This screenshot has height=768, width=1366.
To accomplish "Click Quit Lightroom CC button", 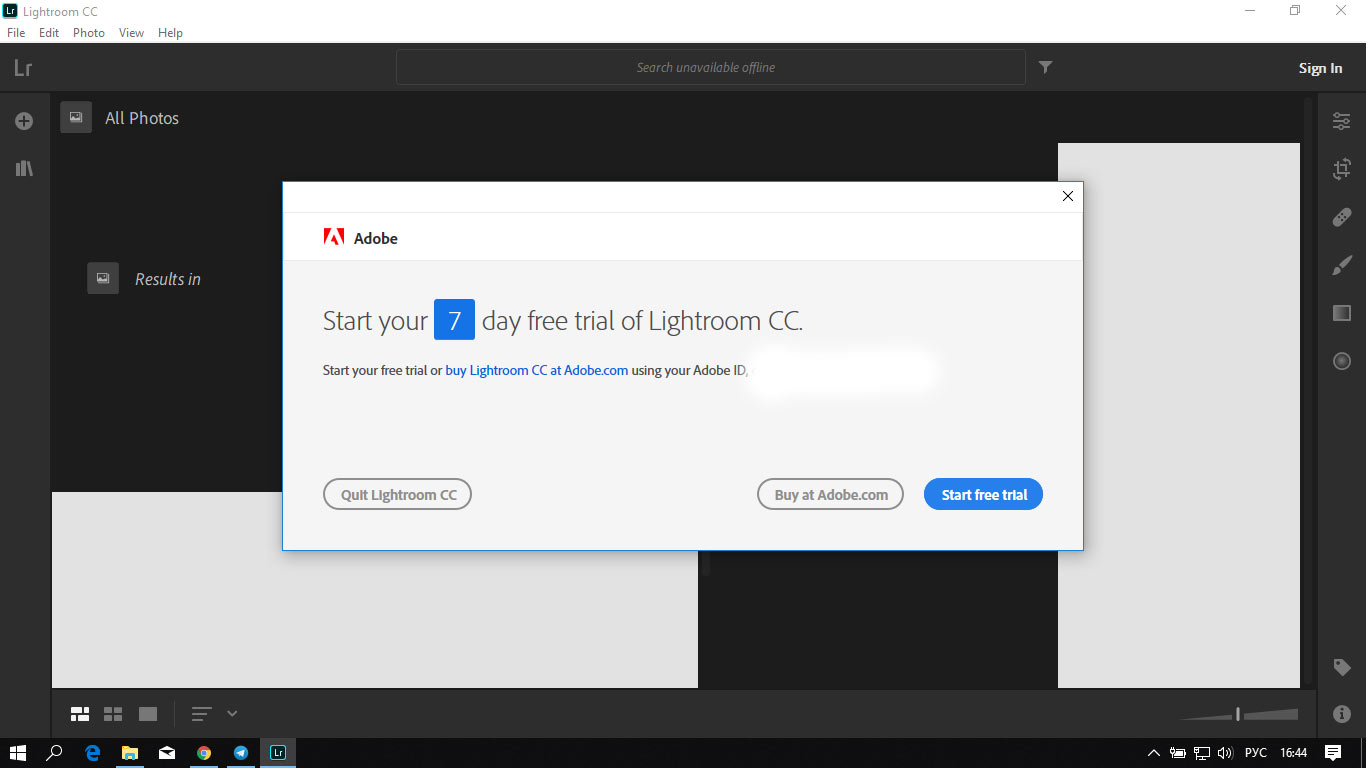I will pyautogui.click(x=397, y=495).
